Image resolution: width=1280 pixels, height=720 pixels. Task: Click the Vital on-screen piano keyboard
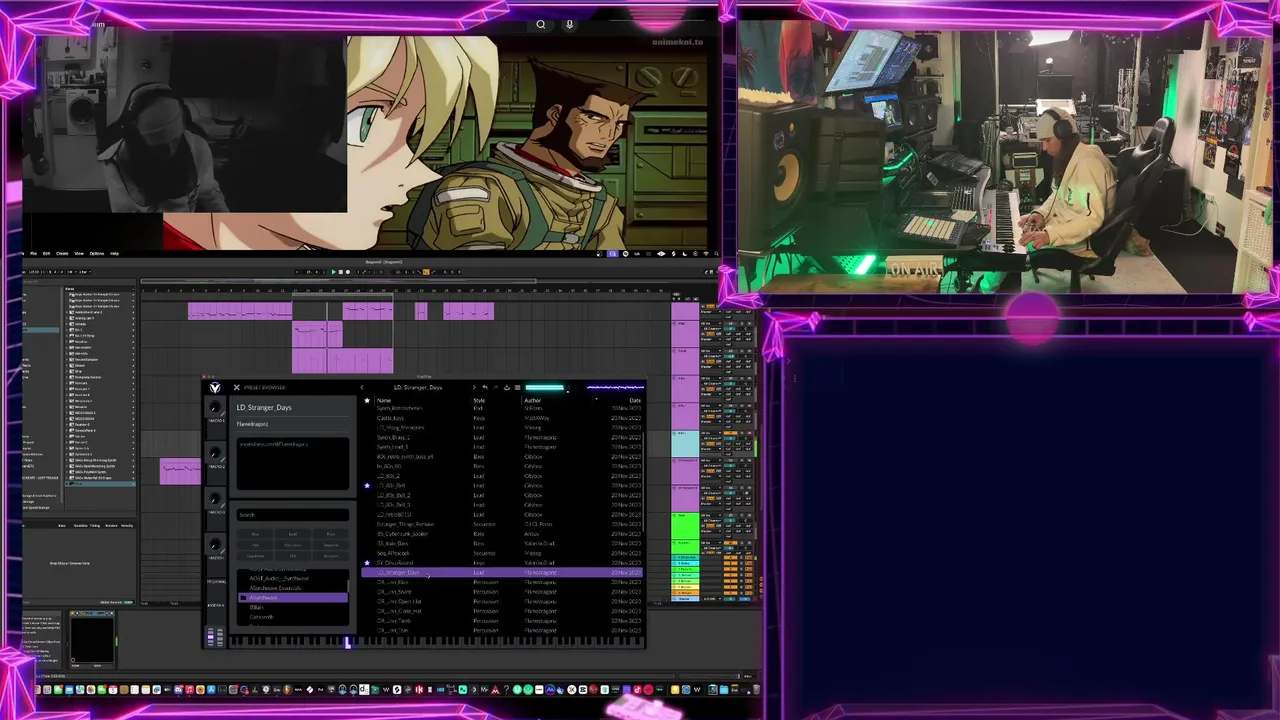click(x=437, y=642)
